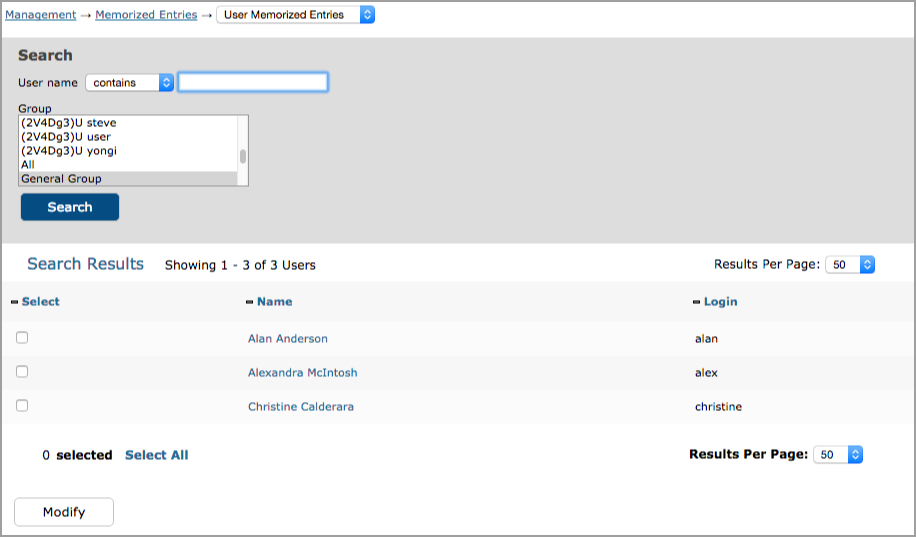916x537 pixels.
Task: Open the Memorized Entries breadcrumb link
Action: pyautogui.click(x=146, y=15)
